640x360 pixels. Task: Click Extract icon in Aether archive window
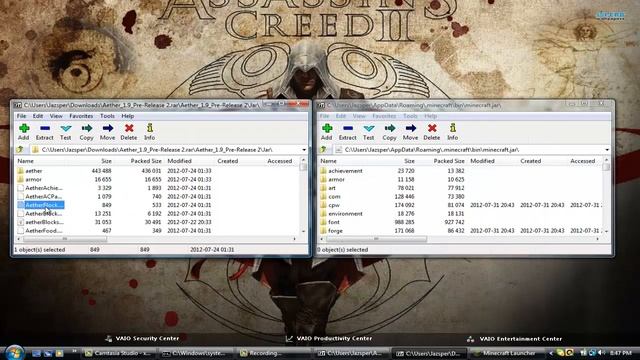point(44,132)
